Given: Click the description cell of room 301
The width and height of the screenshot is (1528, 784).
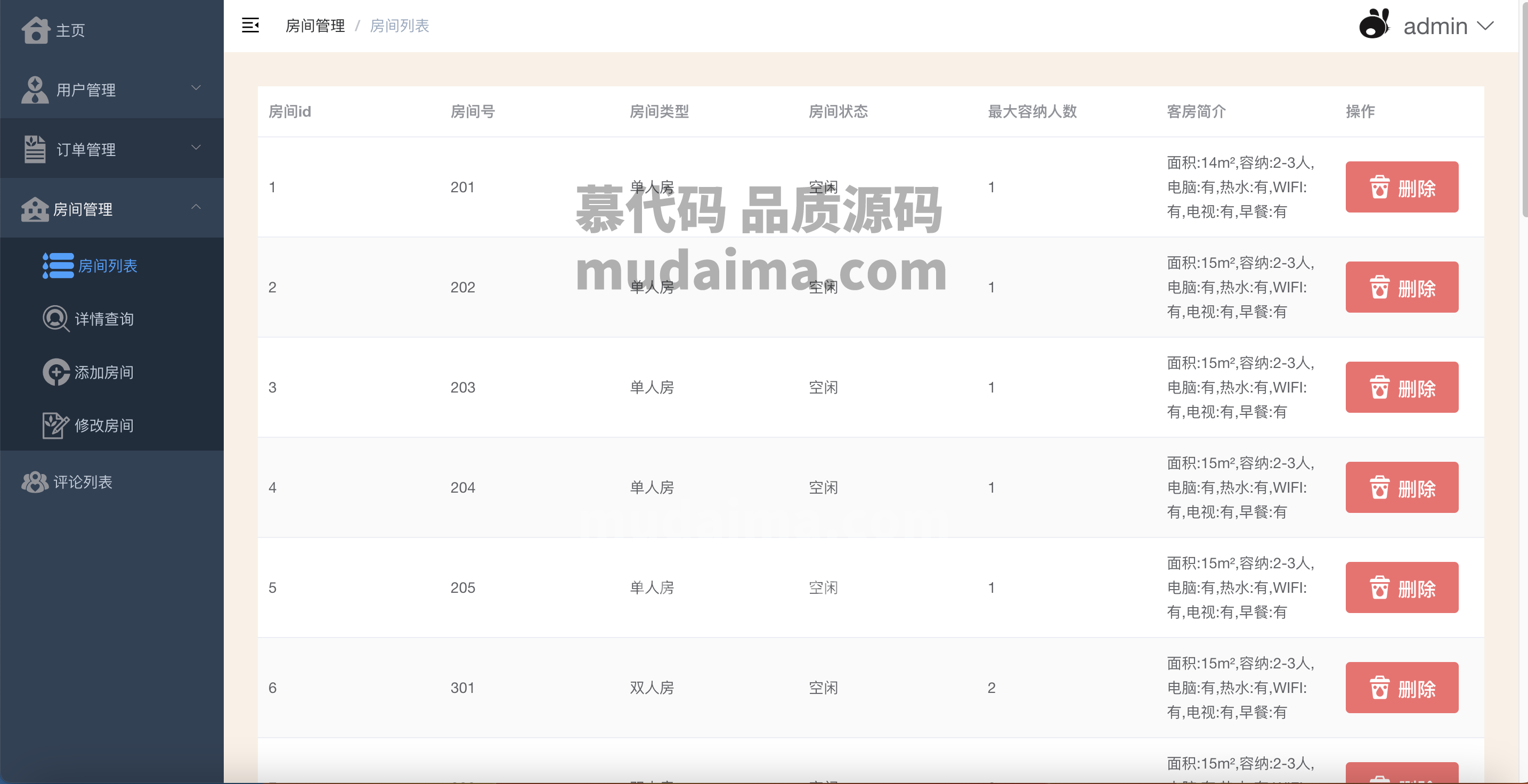Looking at the screenshot, I should point(1240,688).
